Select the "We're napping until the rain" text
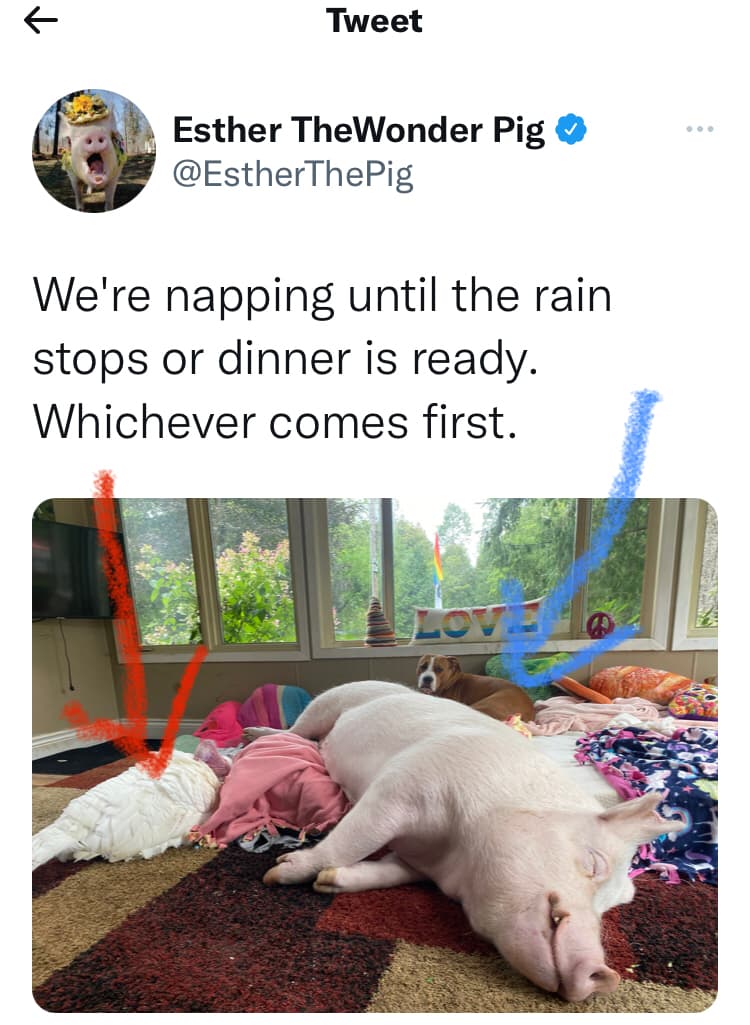750x1025 pixels. click(322, 295)
